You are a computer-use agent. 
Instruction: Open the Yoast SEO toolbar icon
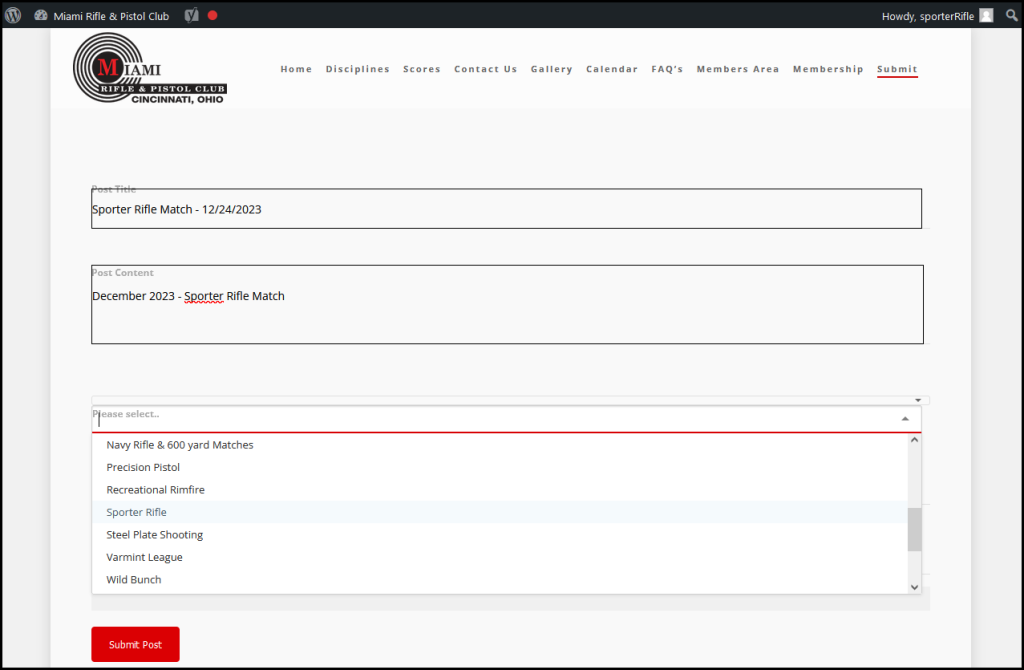pyautogui.click(x=191, y=15)
